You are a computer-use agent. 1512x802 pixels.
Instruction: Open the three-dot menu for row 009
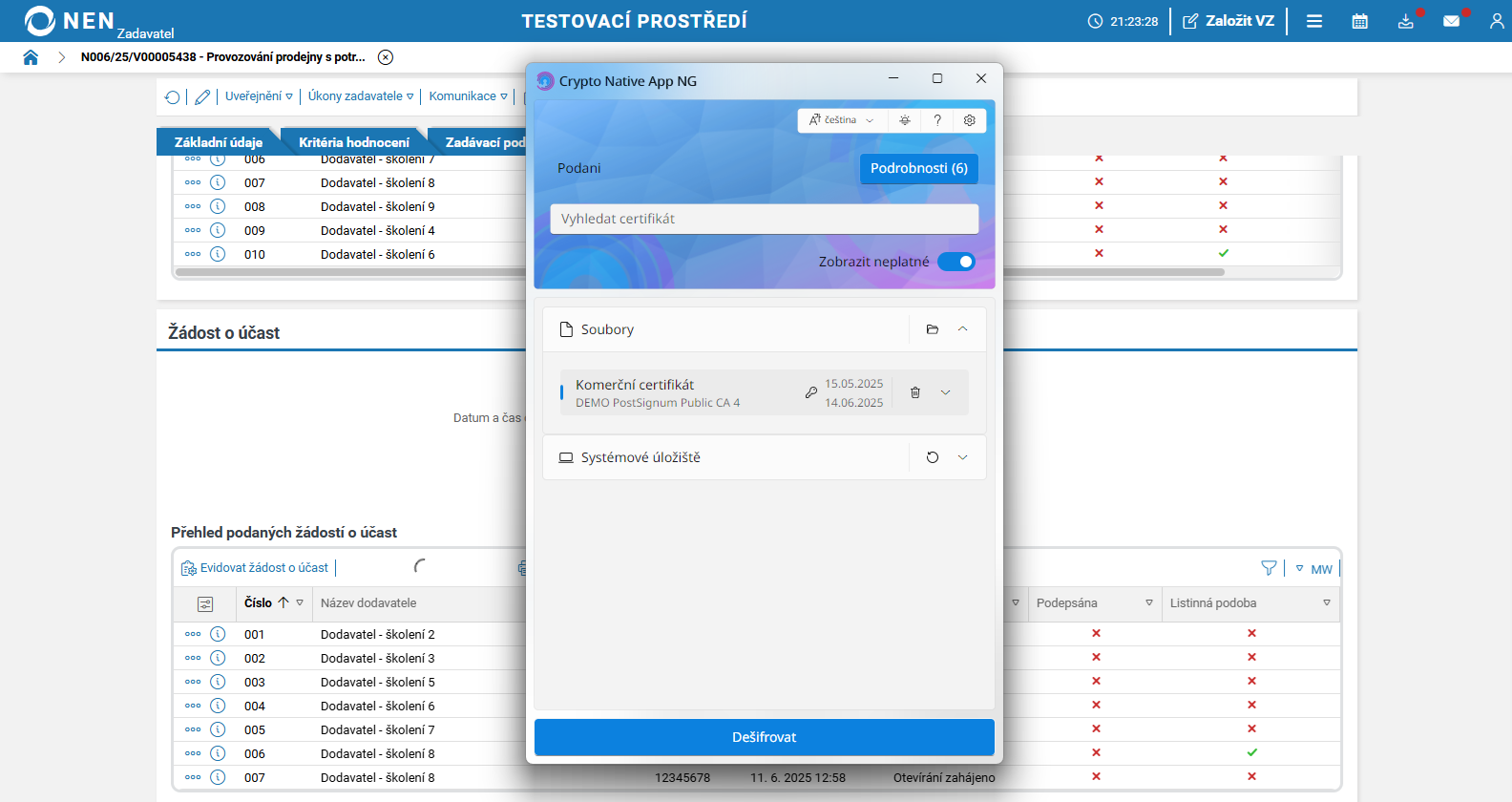(x=193, y=230)
